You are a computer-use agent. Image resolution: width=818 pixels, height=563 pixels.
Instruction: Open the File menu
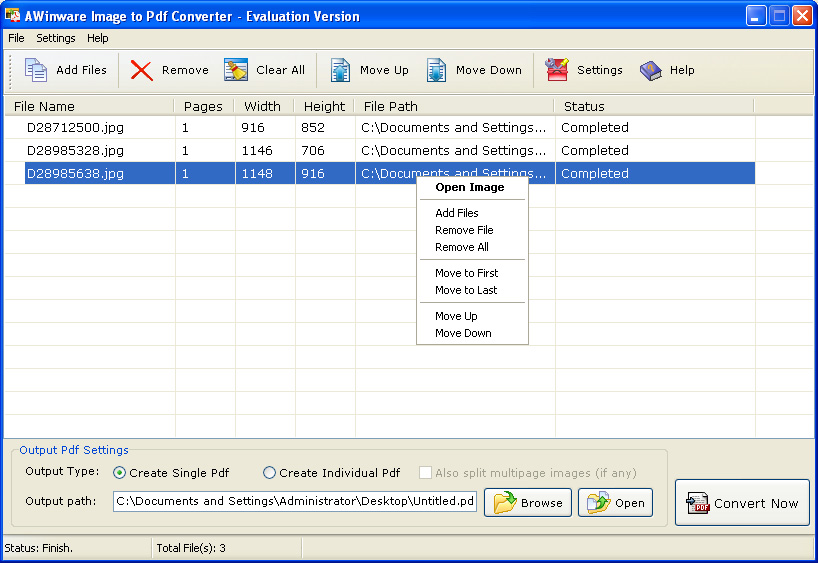(x=16, y=38)
